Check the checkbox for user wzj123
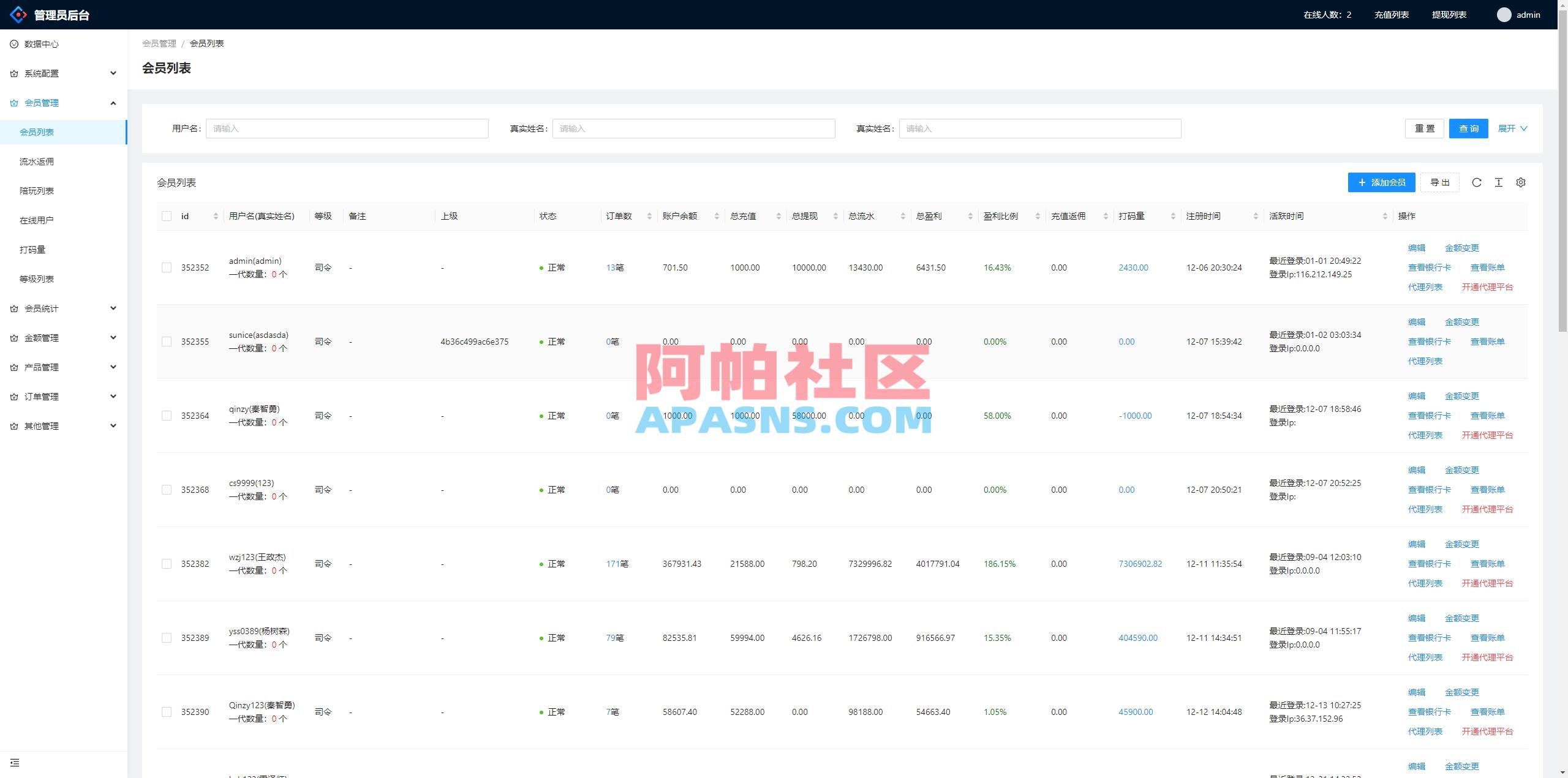The width and height of the screenshot is (1568, 778). 167,563
